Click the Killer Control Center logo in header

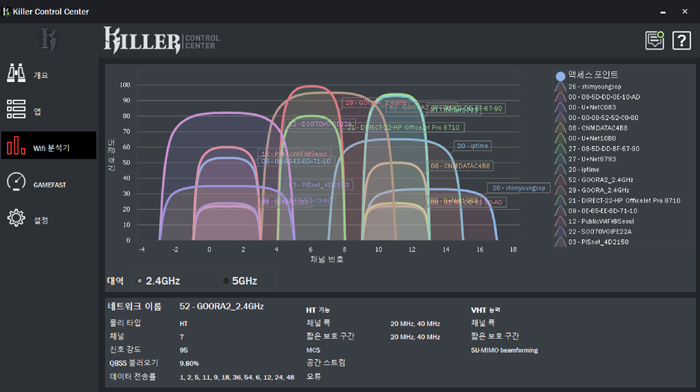click(x=162, y=40)
